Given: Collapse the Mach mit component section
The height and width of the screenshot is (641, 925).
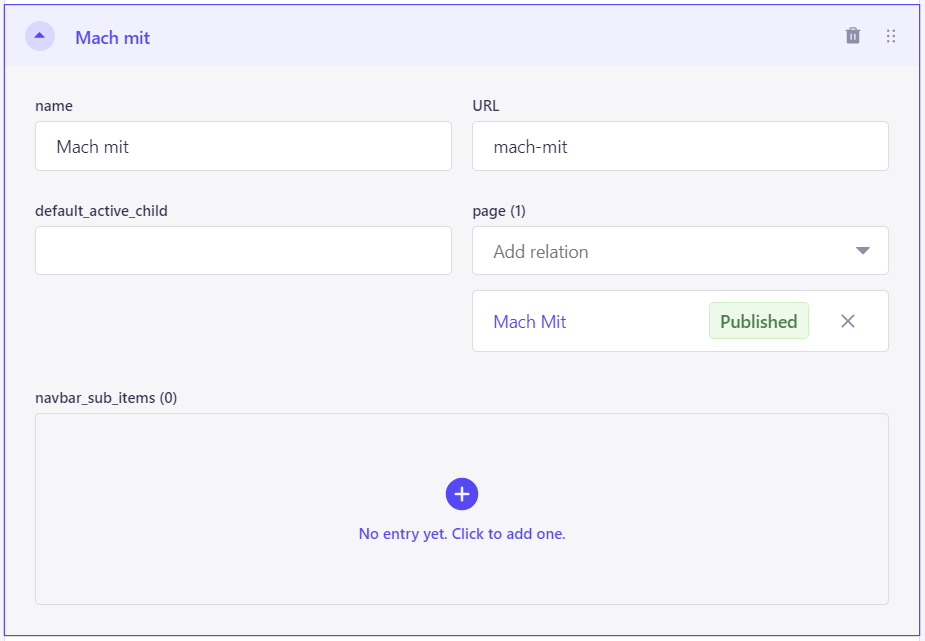Looking at the screenshot, I should tap(40, 36).
